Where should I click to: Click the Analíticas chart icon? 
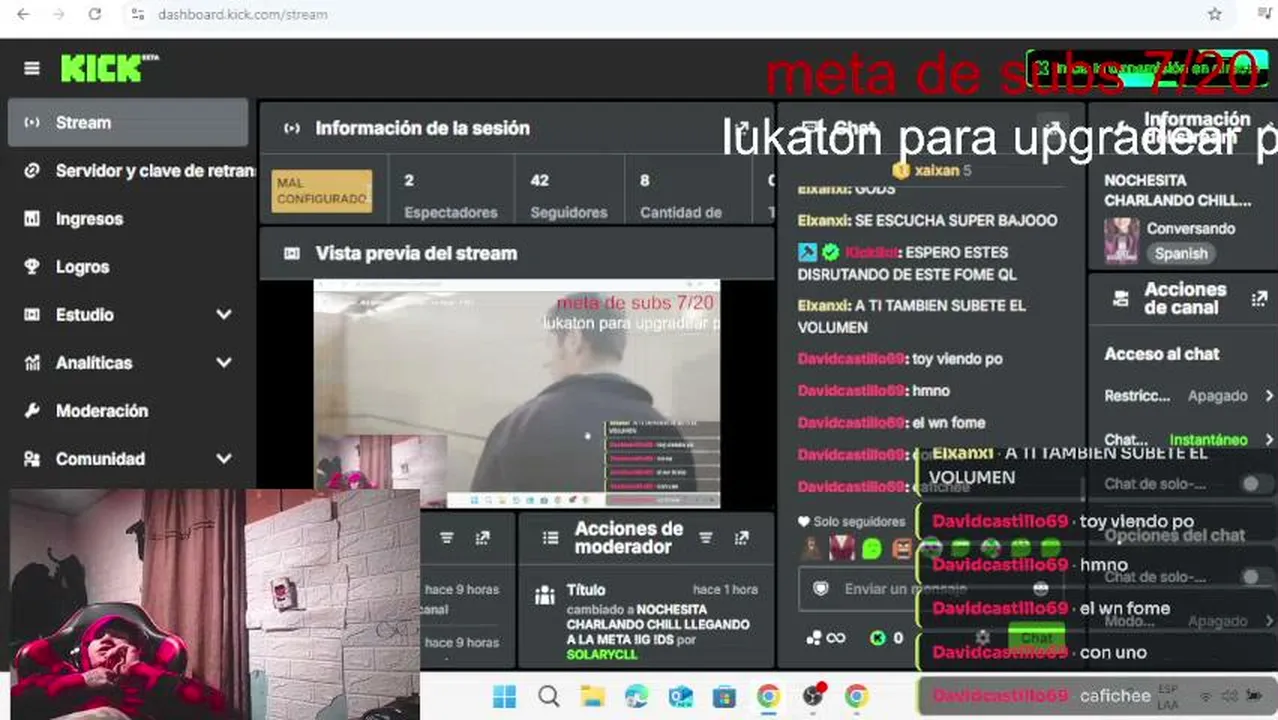32,363
